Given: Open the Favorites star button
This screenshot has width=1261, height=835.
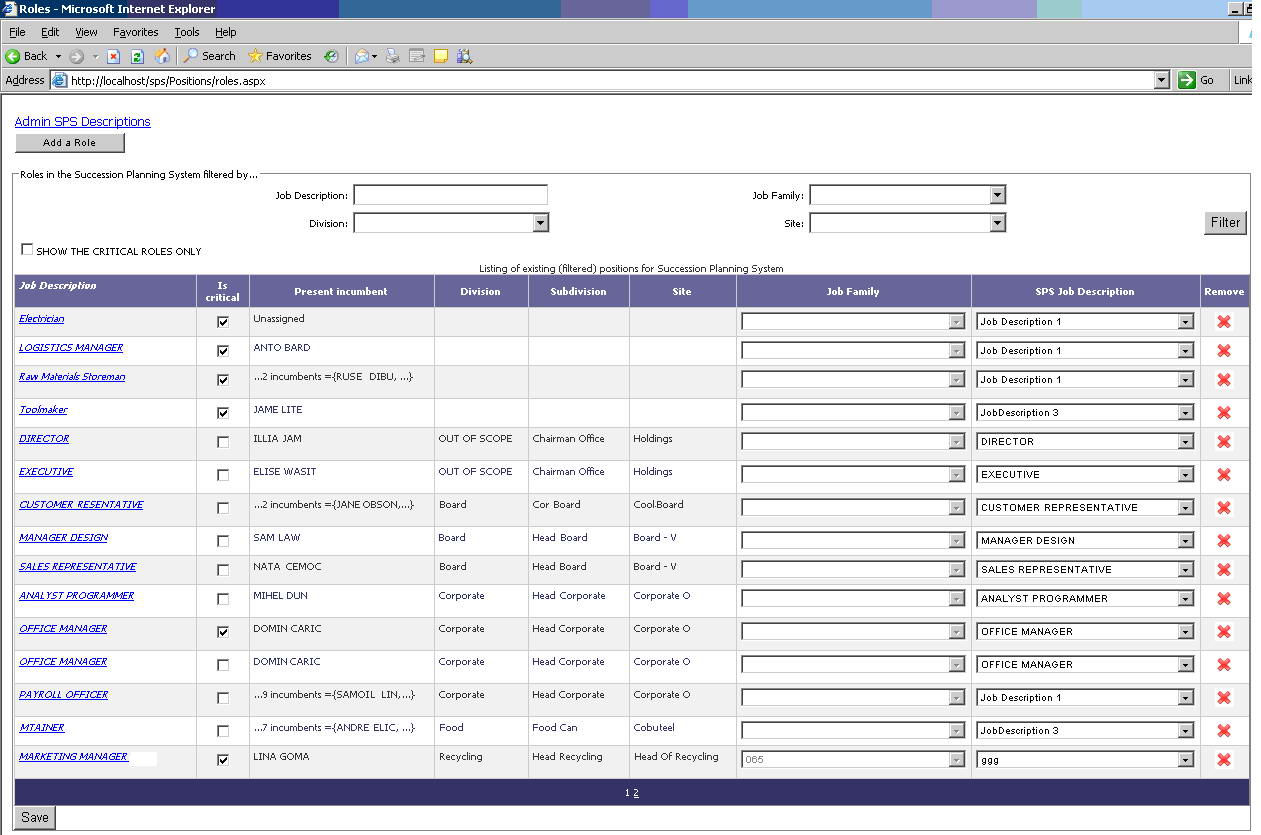Looking at the screenshot, I should [280, 56].
